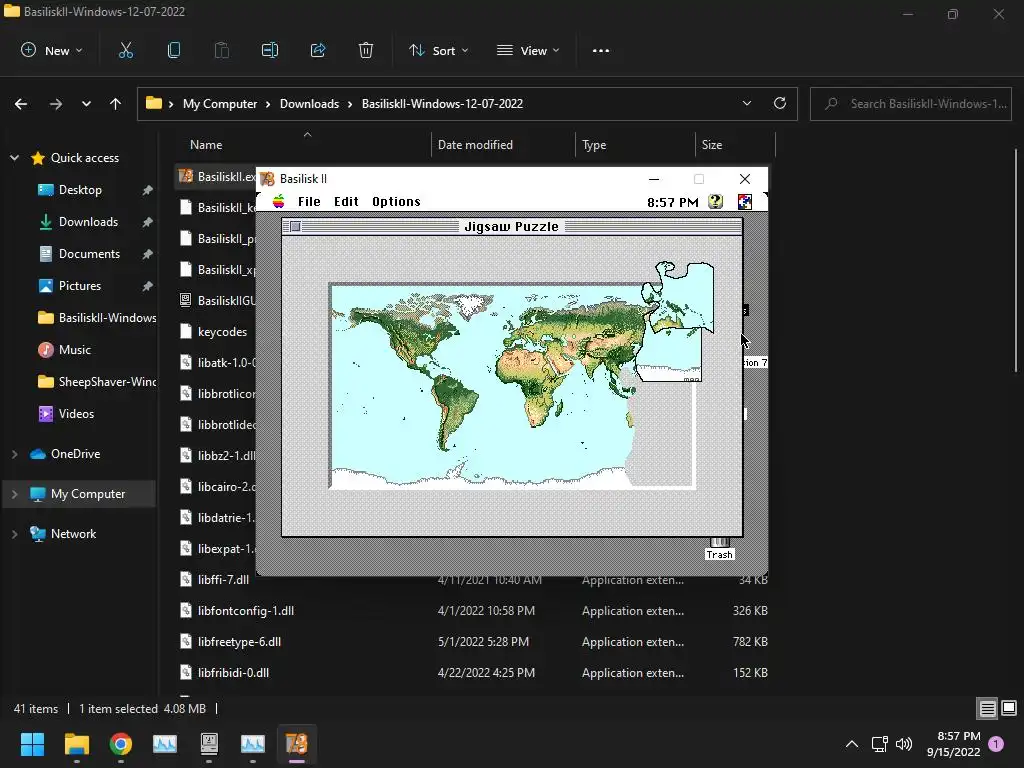Click the Paste icon in Explorer toolbar
Screen dimensions: 1024x768
(x=222, y=50)
